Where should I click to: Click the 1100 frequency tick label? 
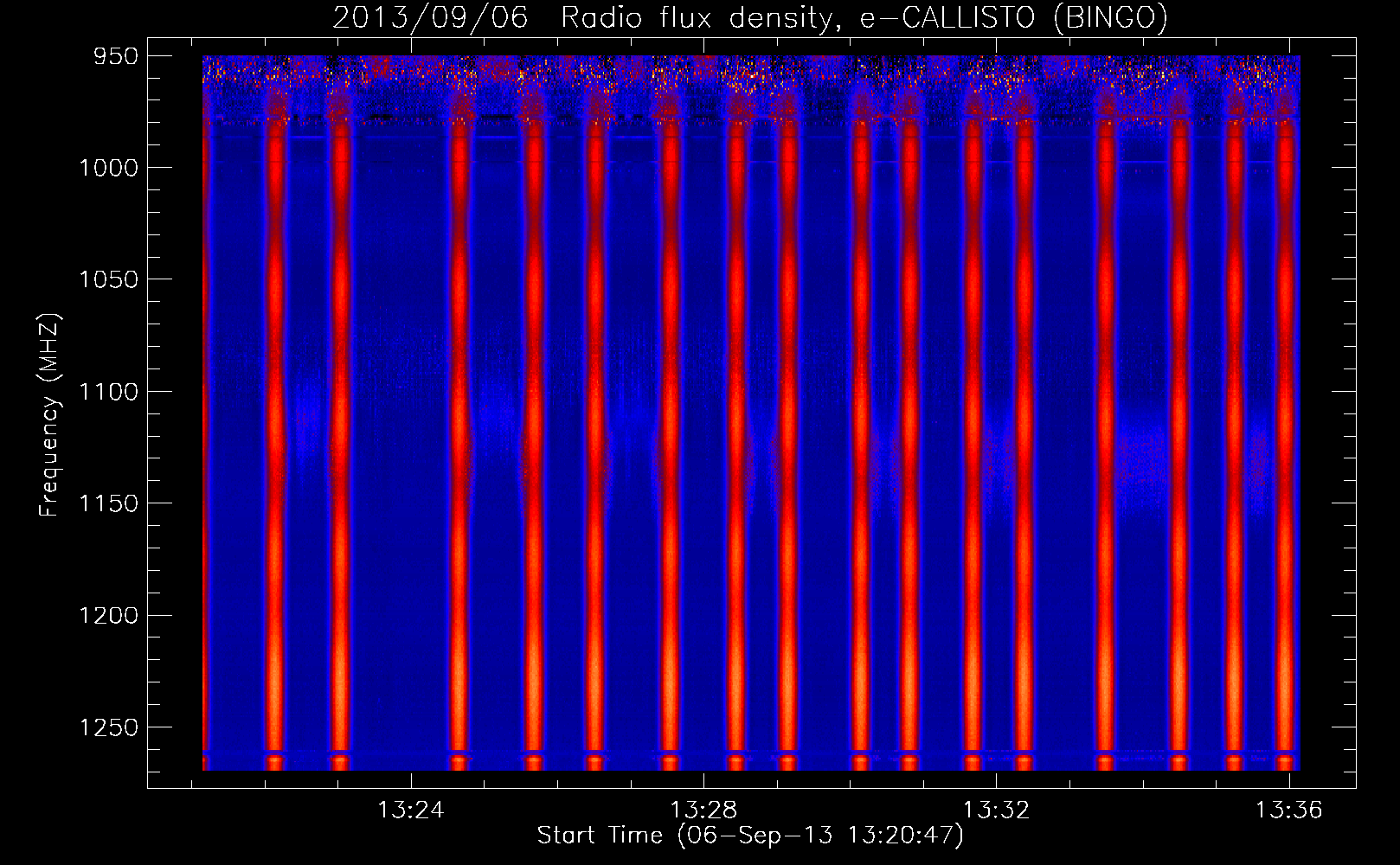pos(108,392)
